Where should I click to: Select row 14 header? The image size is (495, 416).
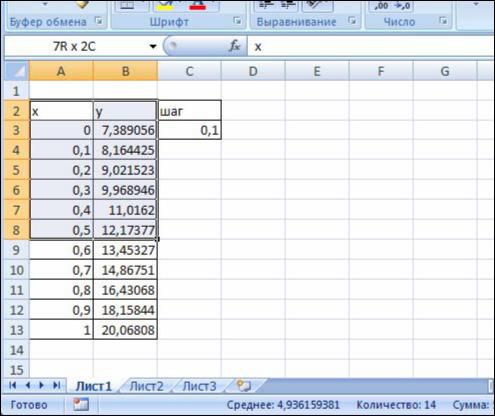17,350
